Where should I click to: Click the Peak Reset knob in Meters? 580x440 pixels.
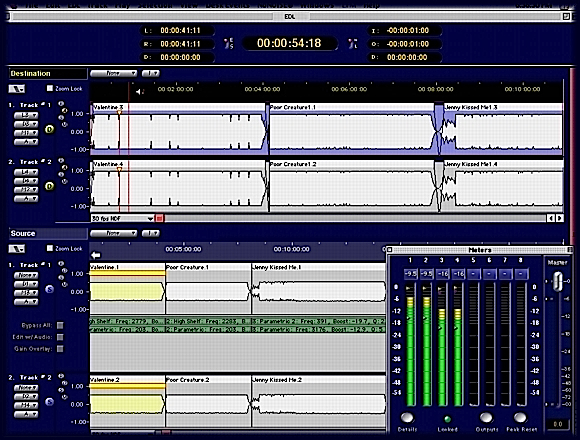pyautogui.click(x=520, y=417)
